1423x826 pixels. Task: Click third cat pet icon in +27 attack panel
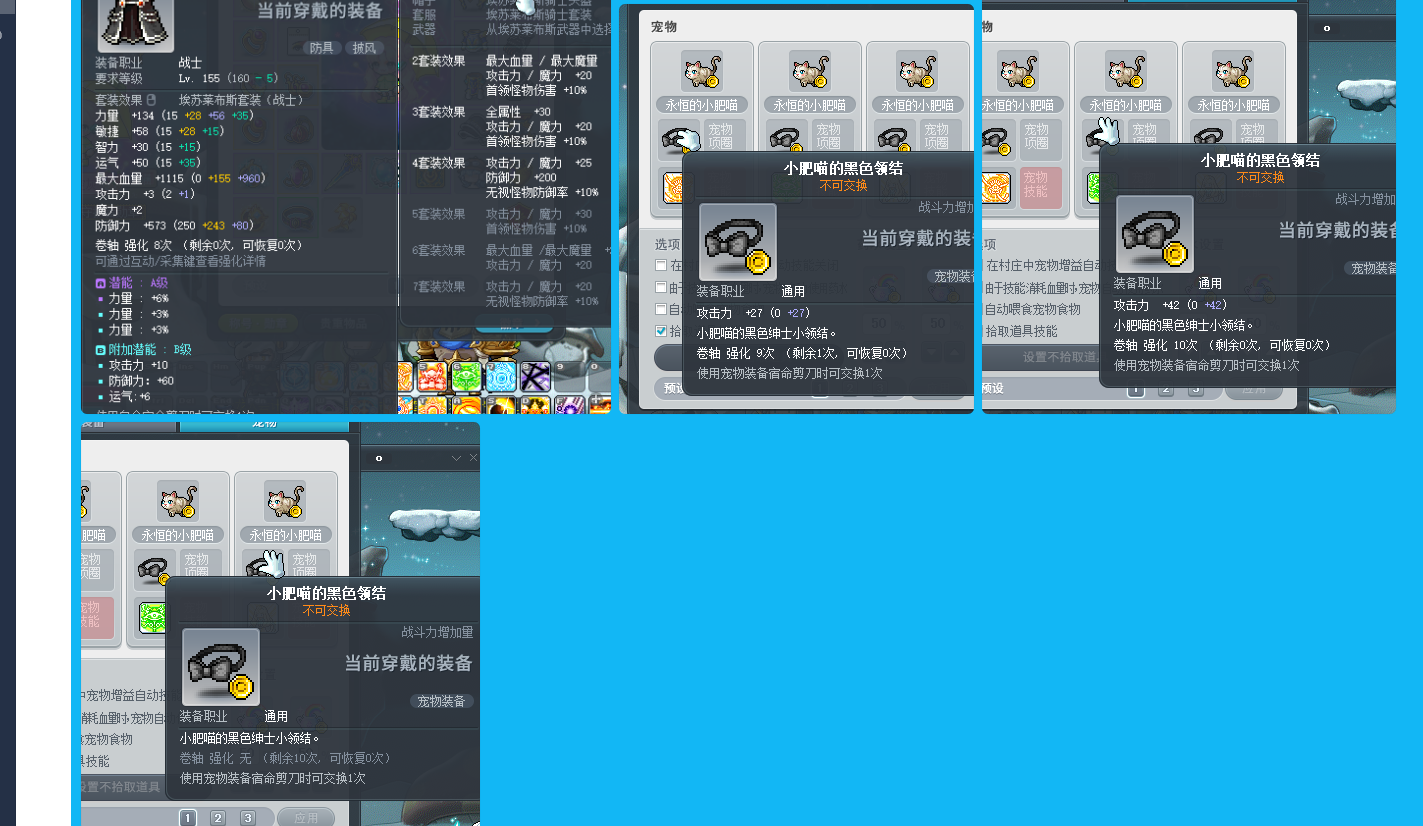[917, 71]
